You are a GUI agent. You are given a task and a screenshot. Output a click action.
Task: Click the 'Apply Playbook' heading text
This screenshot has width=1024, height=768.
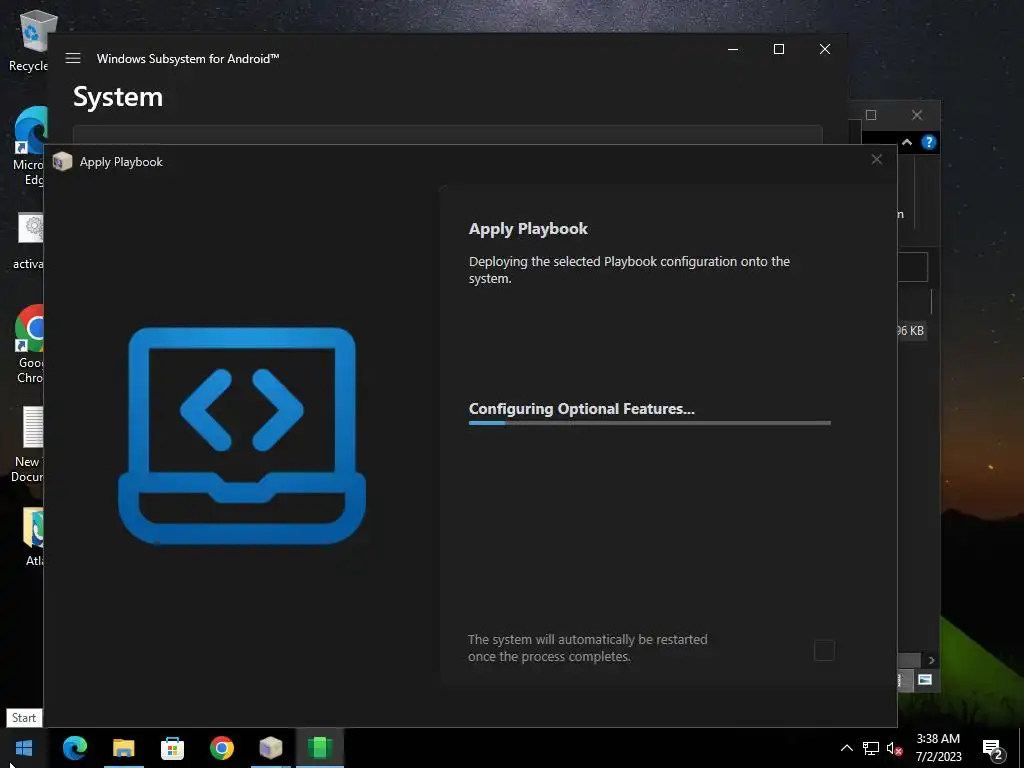(x=528, y=229)
